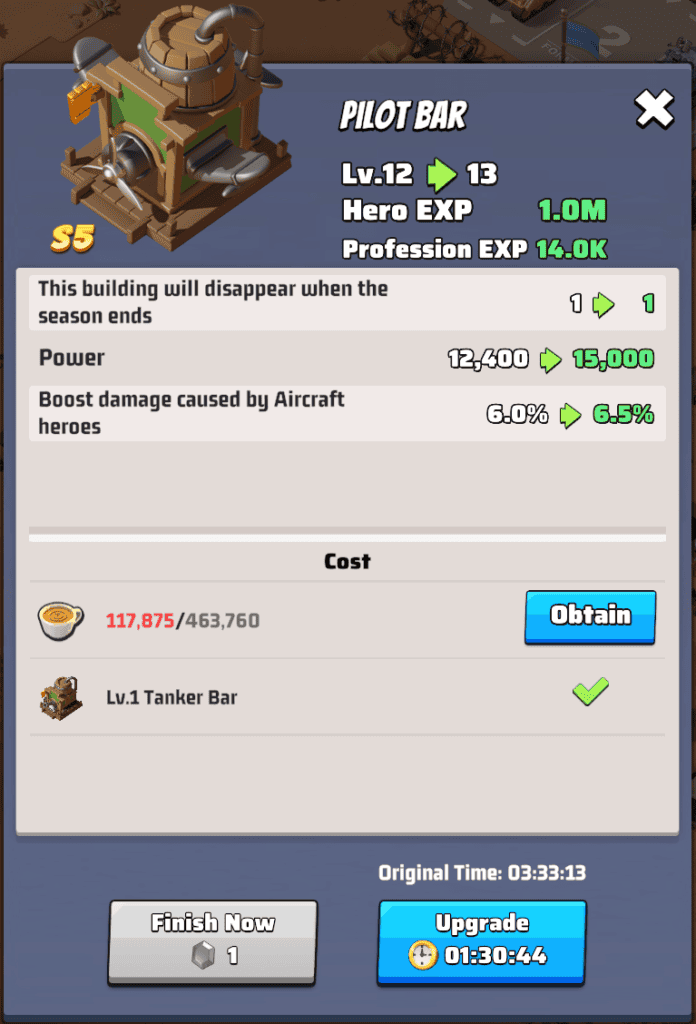Click the 117,875/463,760 coffee cost
The image size is (696, 1024).
coord(183,620)
